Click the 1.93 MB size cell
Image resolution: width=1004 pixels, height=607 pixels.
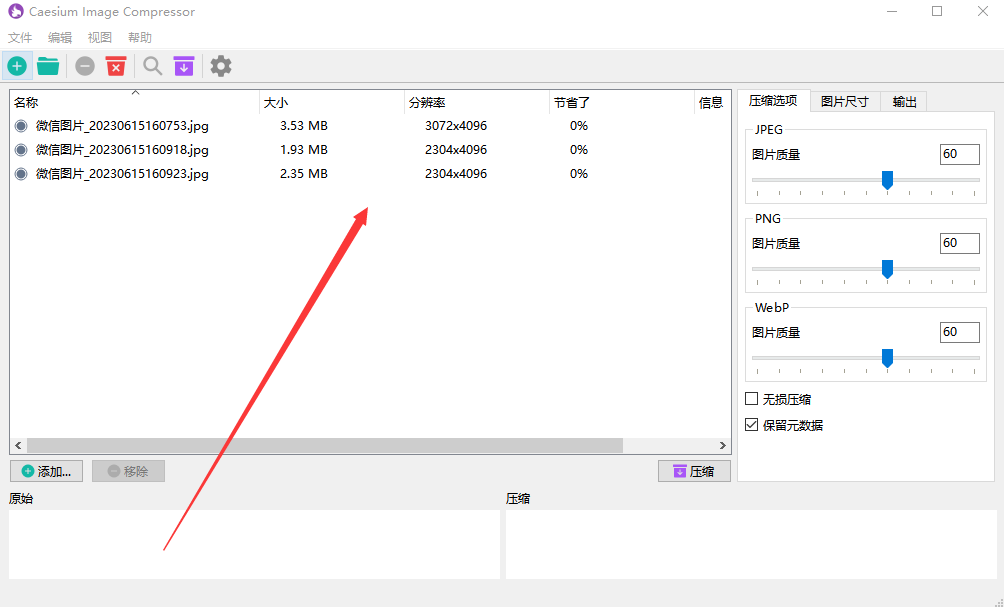click(x=304, y=150)
